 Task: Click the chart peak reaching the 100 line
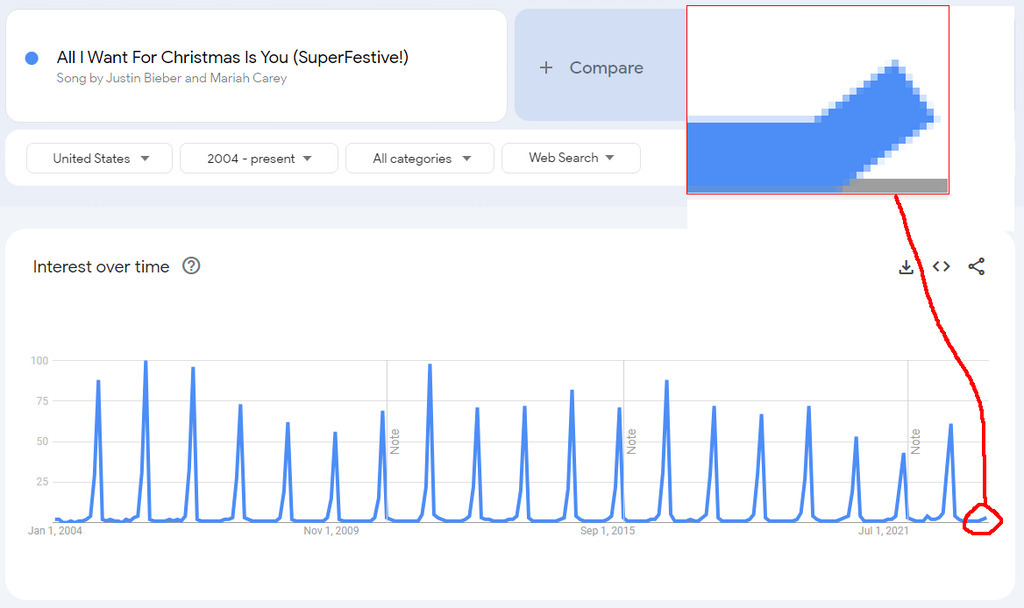point(146,362)
